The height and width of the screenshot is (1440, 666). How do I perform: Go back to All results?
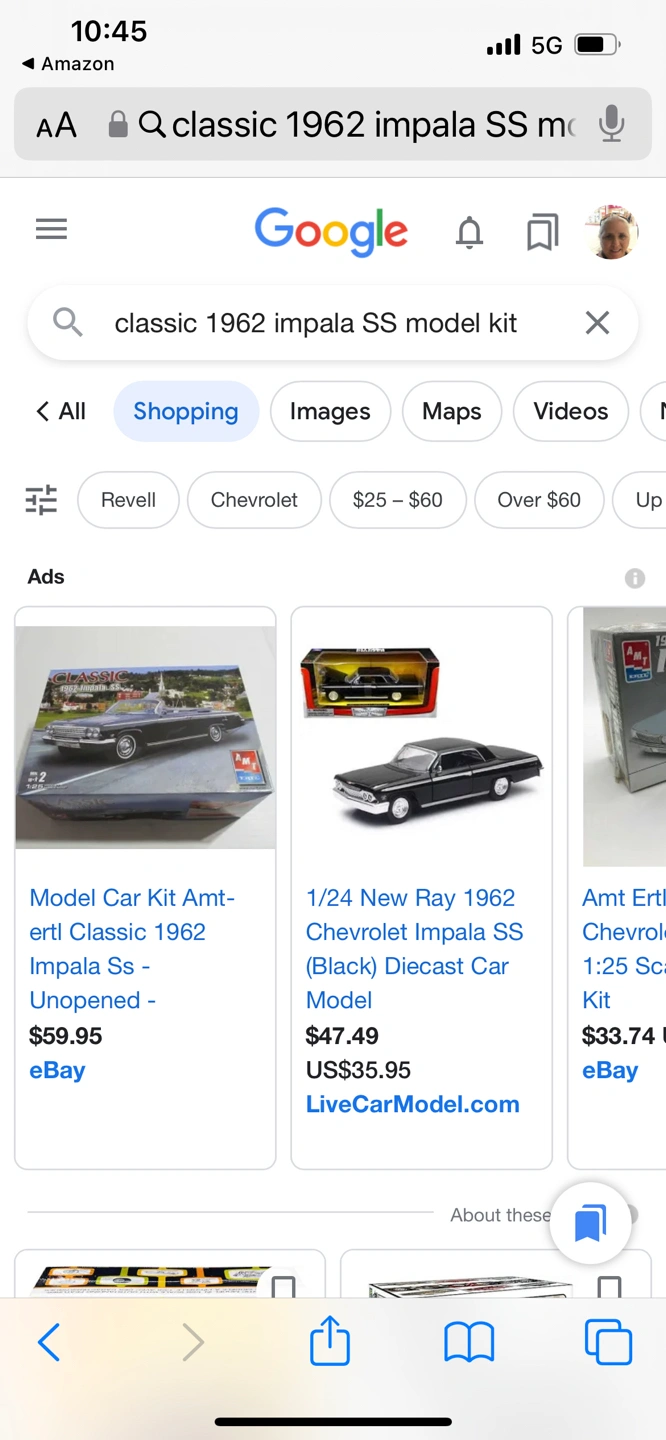pyautogui.click(x=61, y=411)
